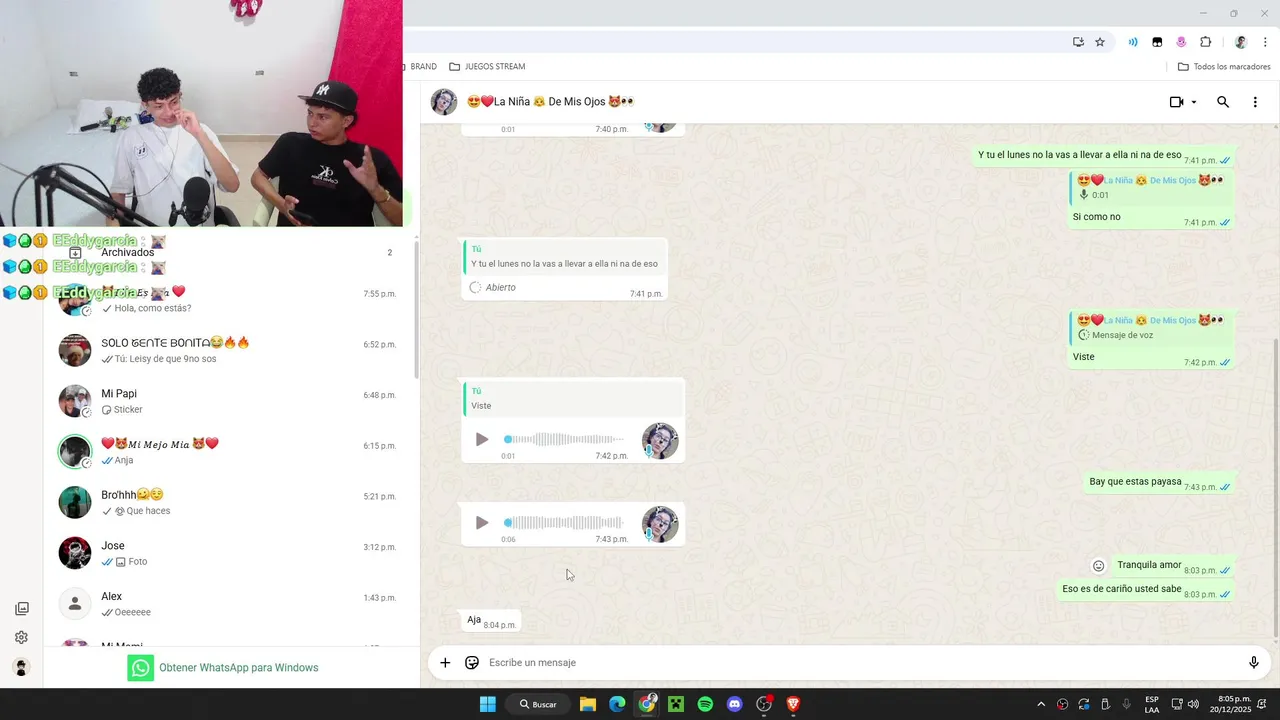Open the chat showing Hola, como estás?
This screenshot has height=720, width=1280.
(230, 300)
